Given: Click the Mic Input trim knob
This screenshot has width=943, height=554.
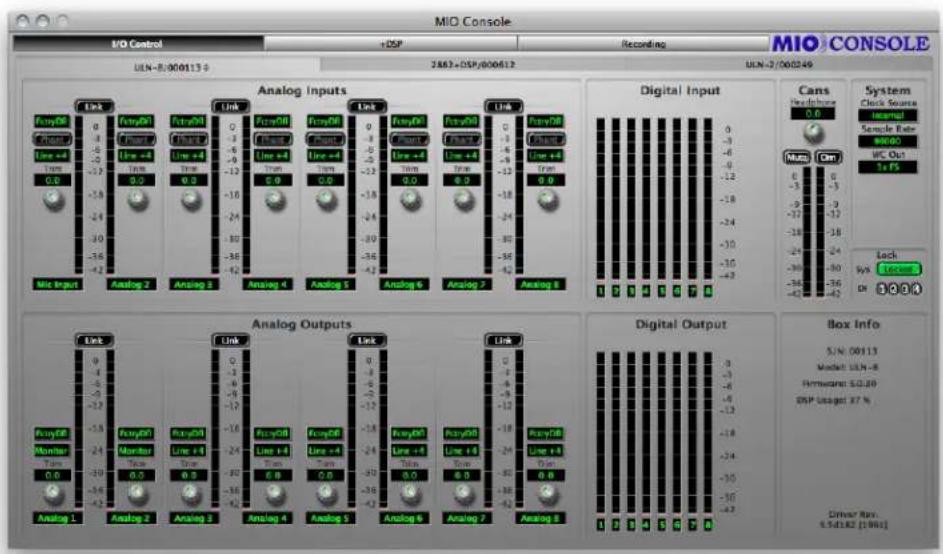Looking at the screenshot, I should [54, 199].
